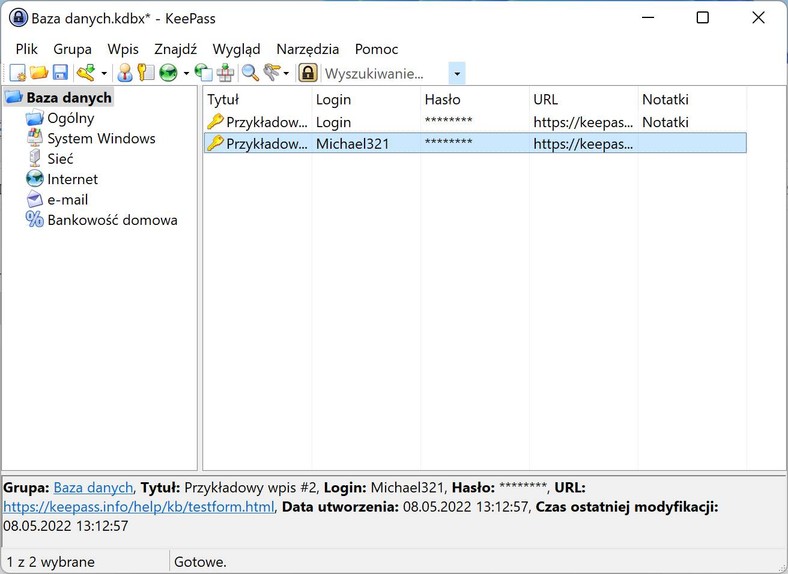
Task: Open the quick search box dropdown
Action: tap(457, 73)
